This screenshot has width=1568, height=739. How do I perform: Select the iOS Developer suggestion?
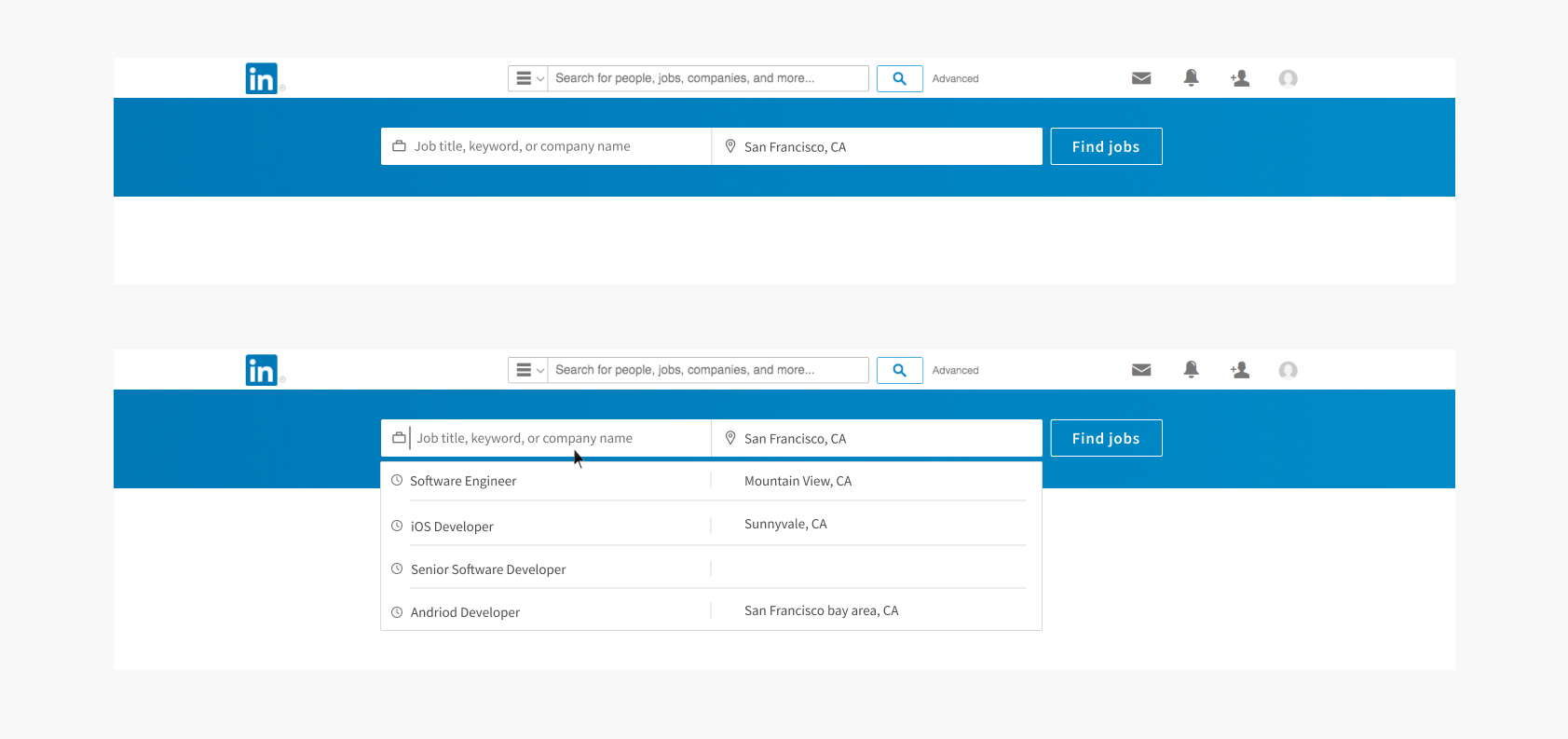[x=452, y=527]
